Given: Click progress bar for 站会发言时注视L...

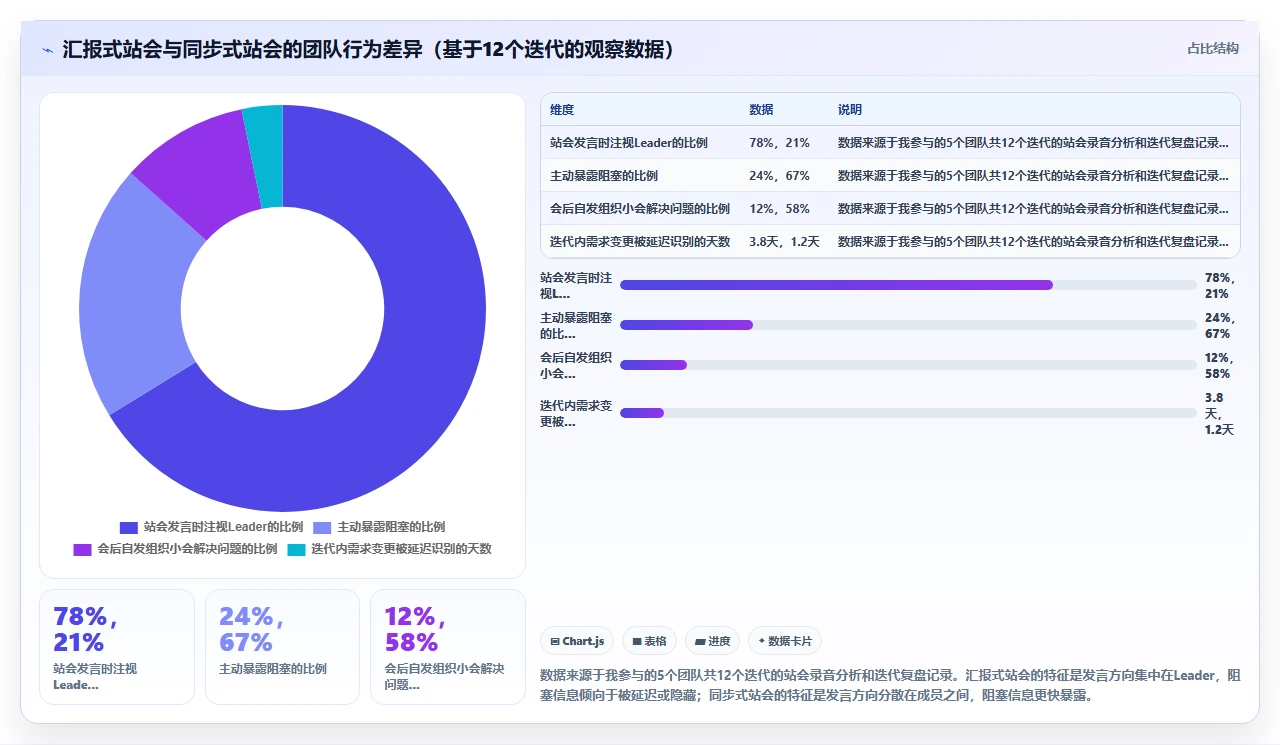Looking at the screenshot, I should pos(908,285).
